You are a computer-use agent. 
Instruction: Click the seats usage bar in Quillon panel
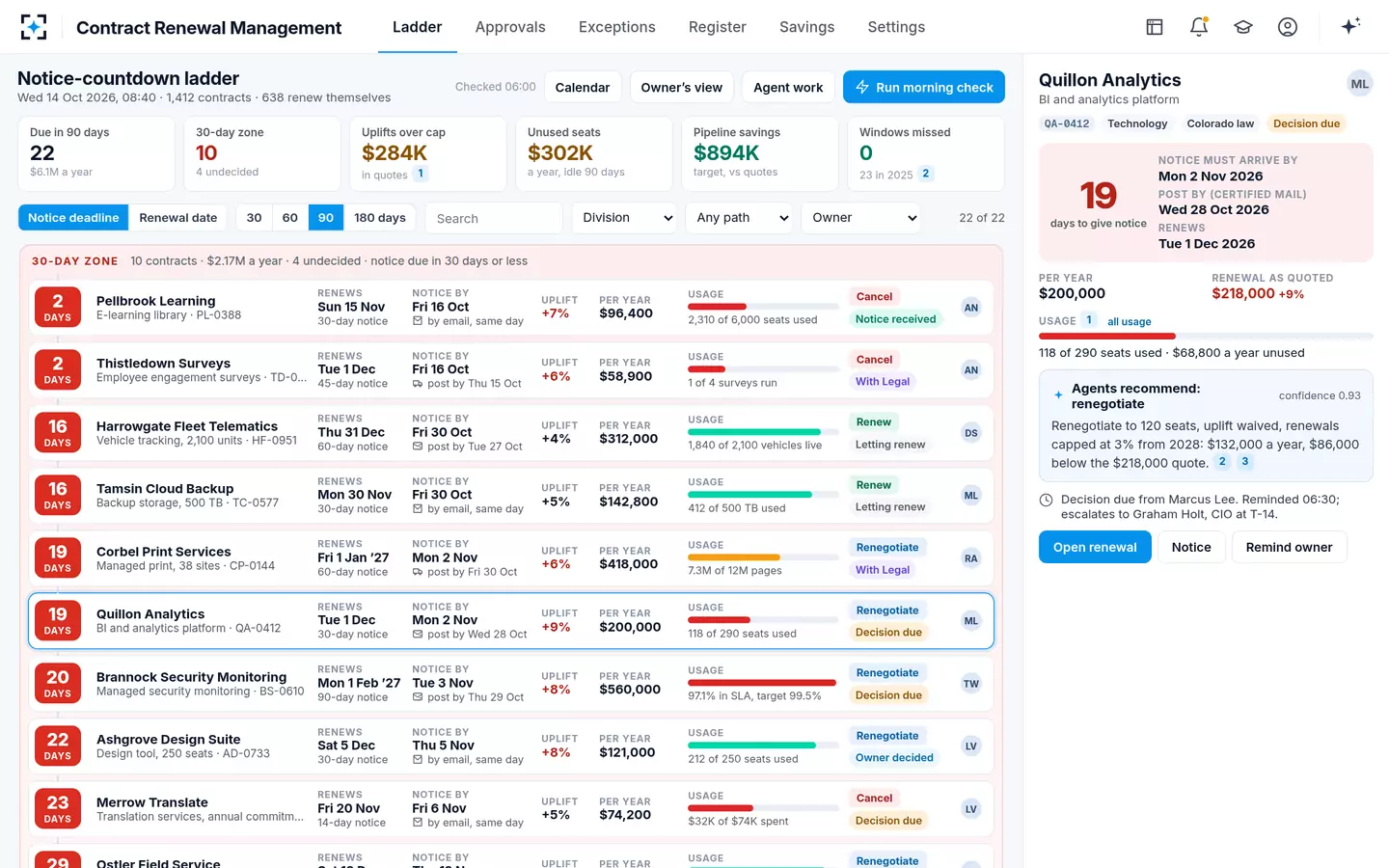(1206, 336)
